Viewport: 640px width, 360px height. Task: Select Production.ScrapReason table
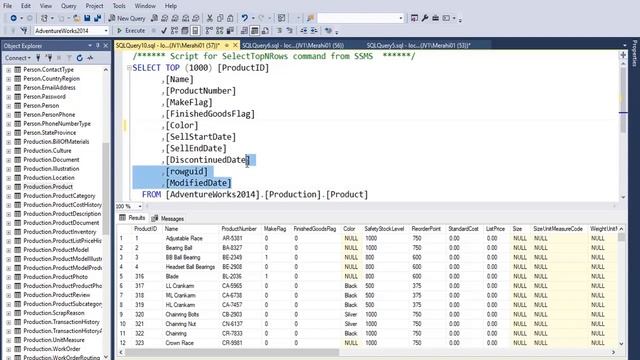[54, 313]
